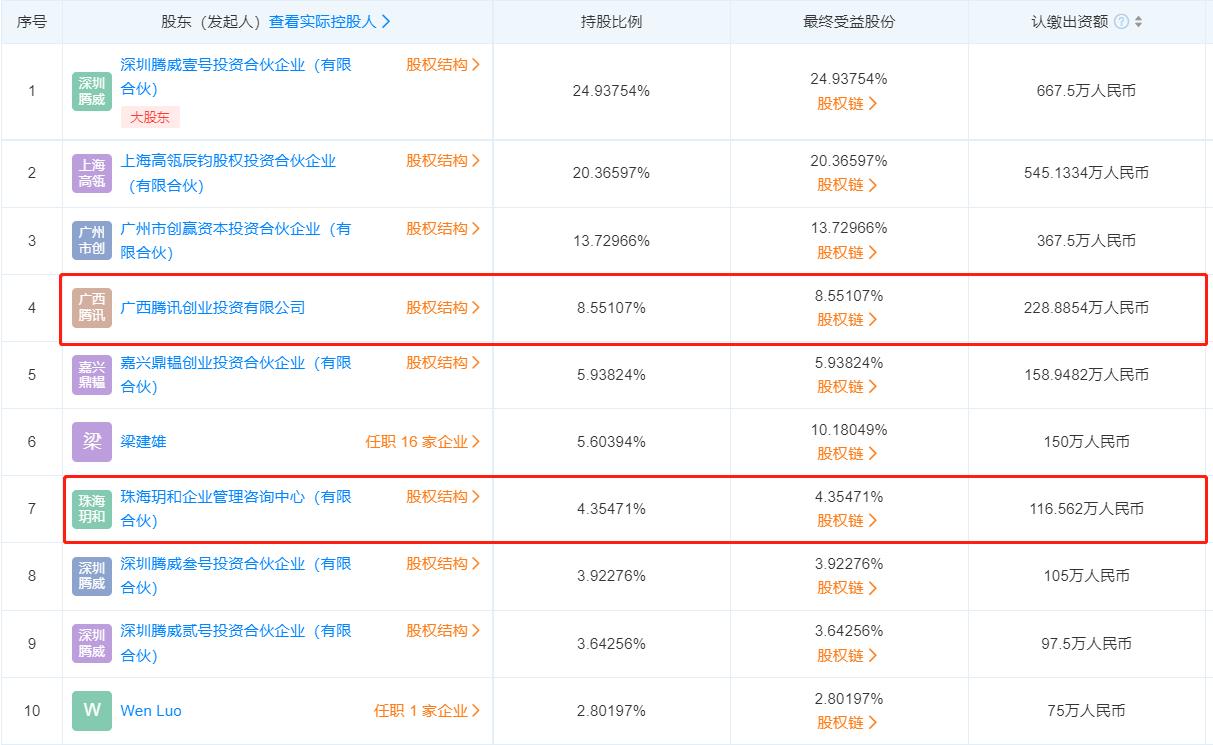Open 深圳腾威贰号投资合伙企业 page
The width and height of the screenshot is (1213, 745).
[236, 643]
